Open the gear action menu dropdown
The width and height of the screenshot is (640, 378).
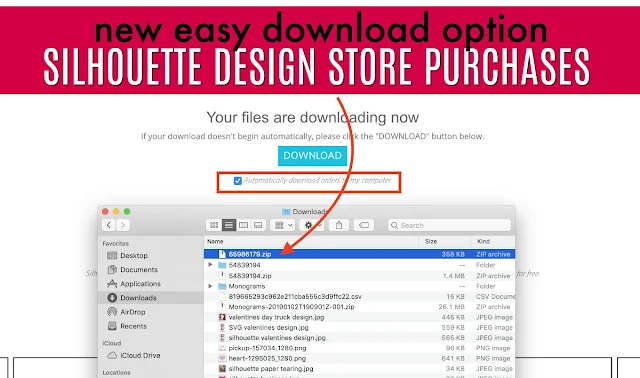tap(311, 225)
